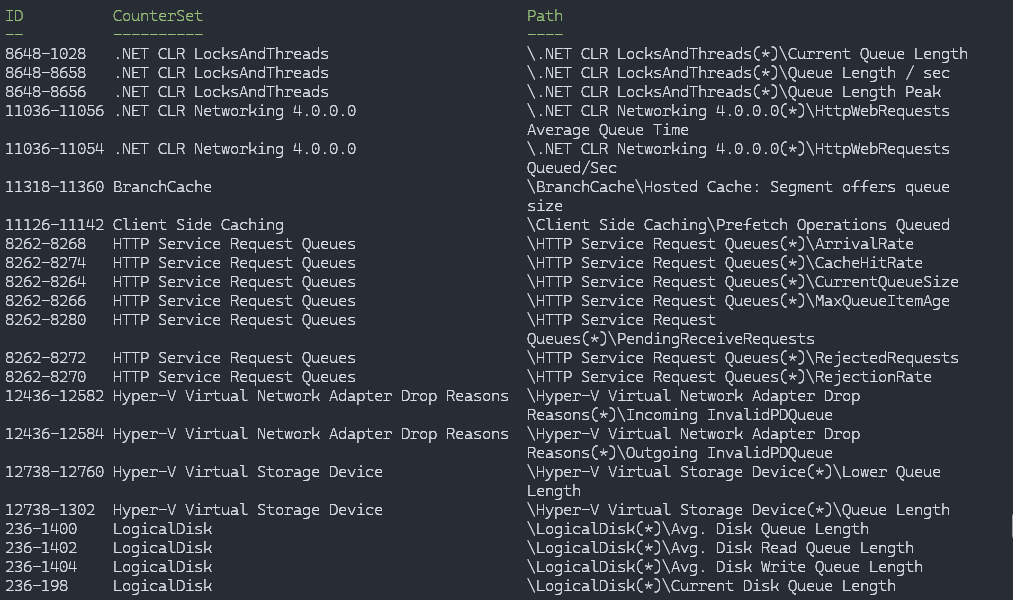Click the ID column header
1013x600 pixels.
[x=14, y=16]
